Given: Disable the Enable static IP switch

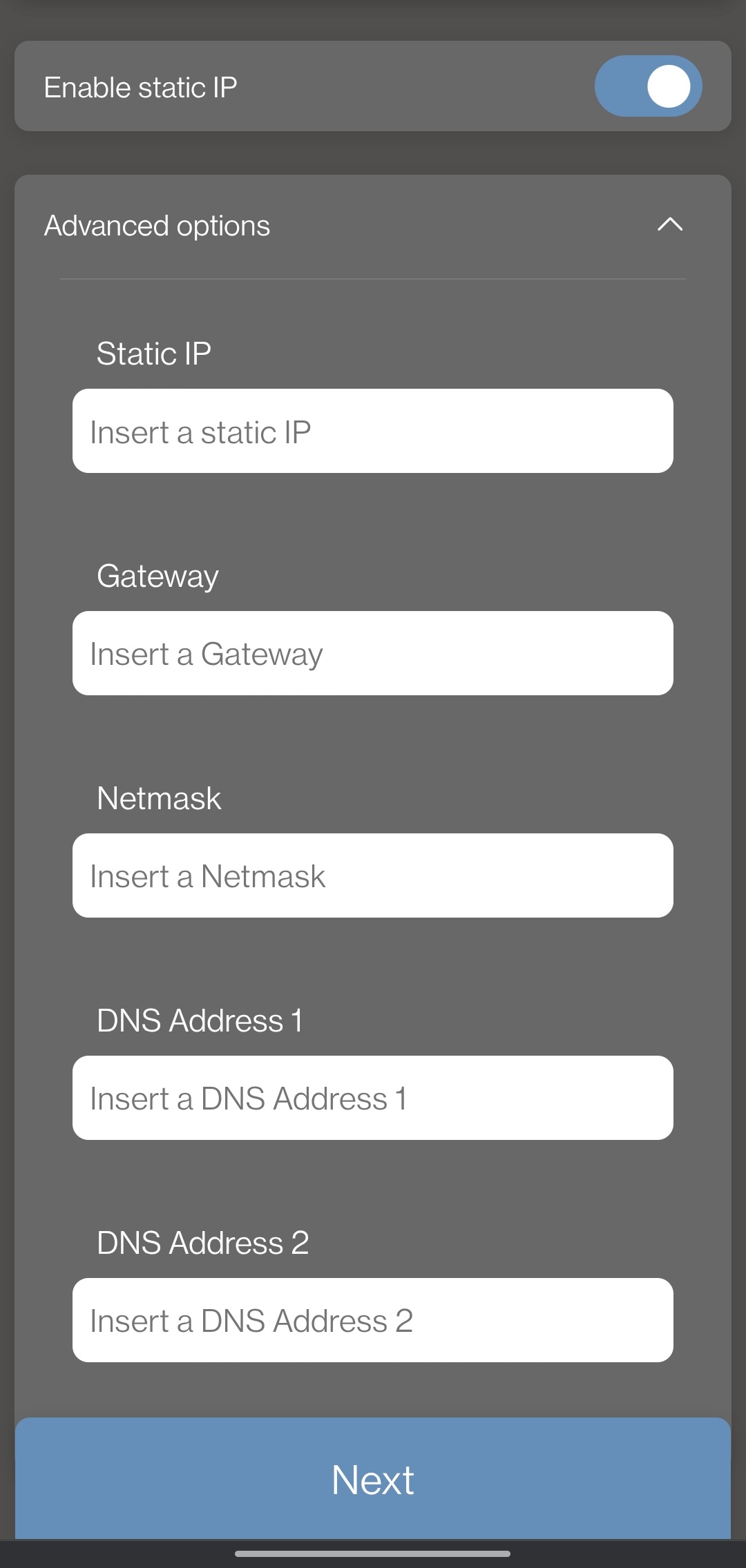Looking at the screenshot, I should click(648, 86).
